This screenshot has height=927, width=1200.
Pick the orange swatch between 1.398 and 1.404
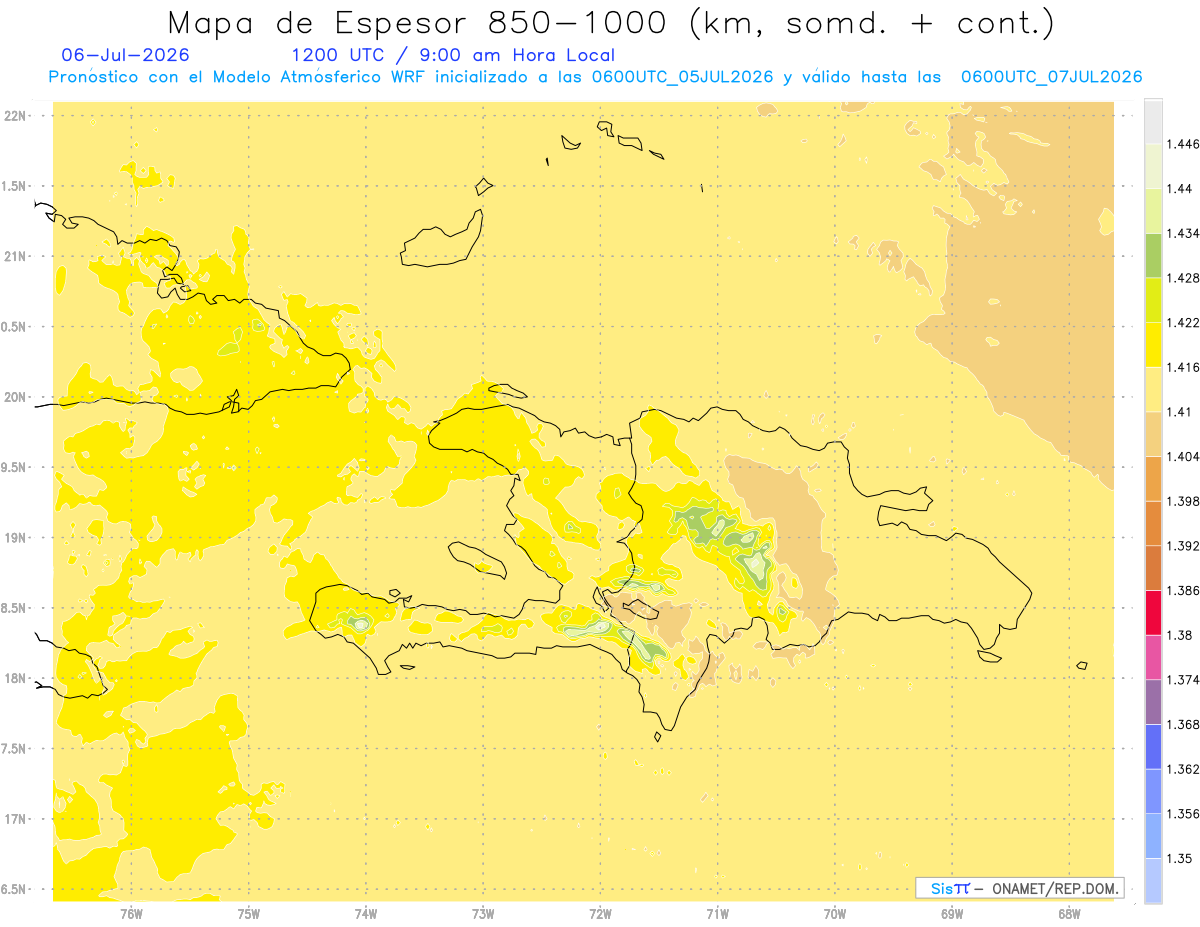[1153, 478]
